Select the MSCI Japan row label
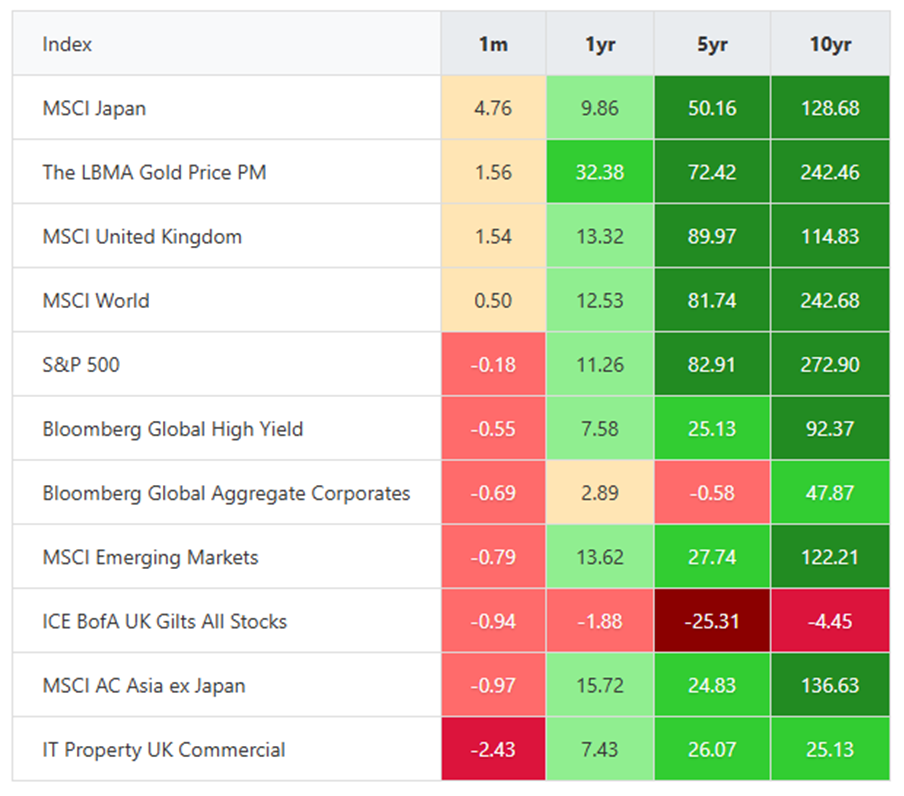The width and height of the screenshot is (904, 796). coord(91,107)
